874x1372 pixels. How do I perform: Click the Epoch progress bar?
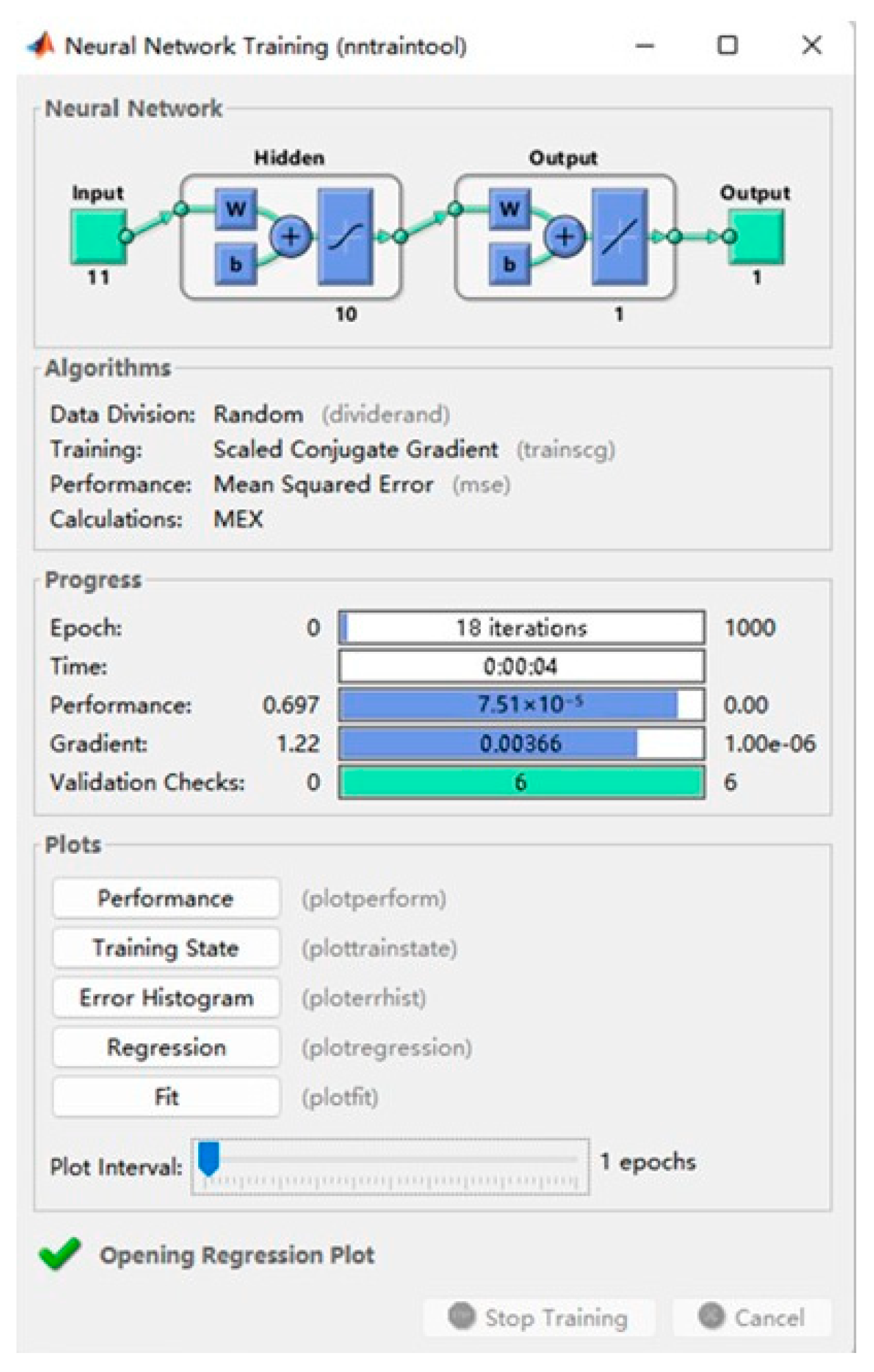coord(521,628)
